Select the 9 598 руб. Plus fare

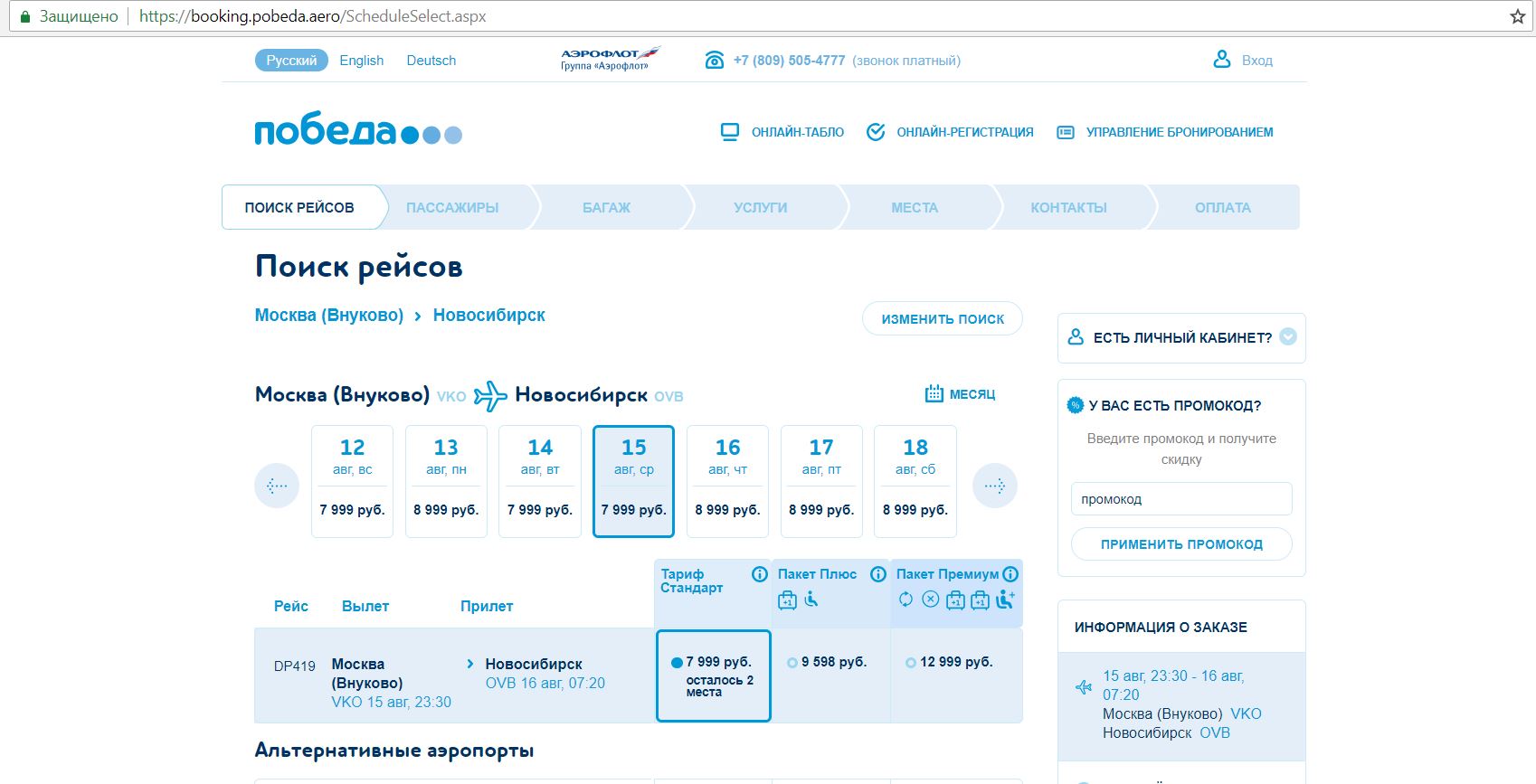pos(792,663)
